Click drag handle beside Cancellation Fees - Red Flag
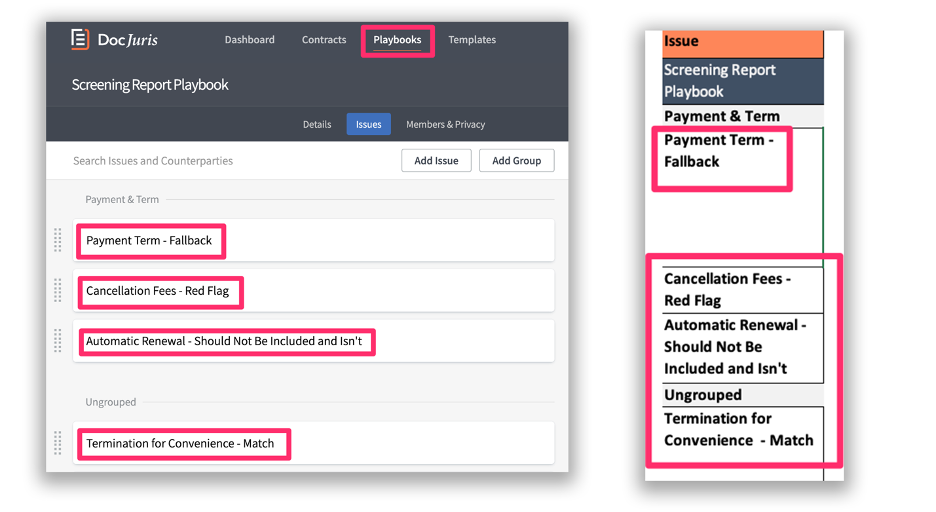This screenshot has height=512, width=936. [x=58, y=291]
